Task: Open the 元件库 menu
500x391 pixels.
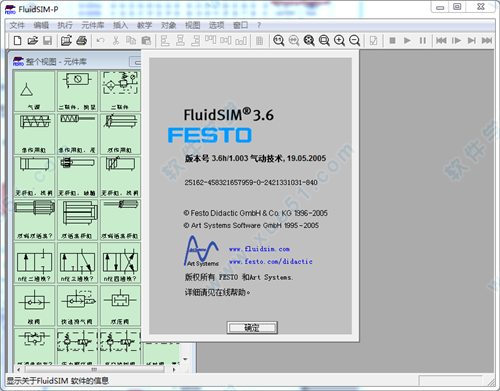Action: pos(93,25)
